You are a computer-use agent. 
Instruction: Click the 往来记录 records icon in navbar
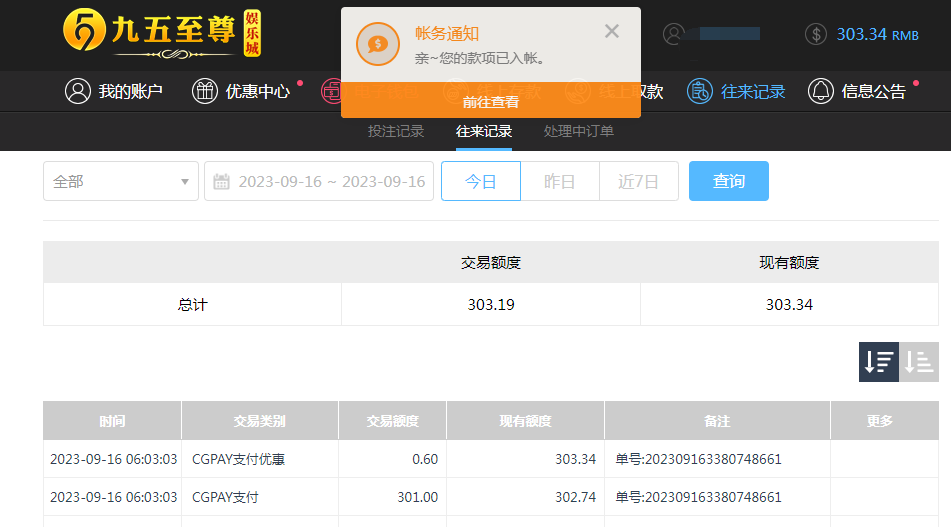(699, 91)
